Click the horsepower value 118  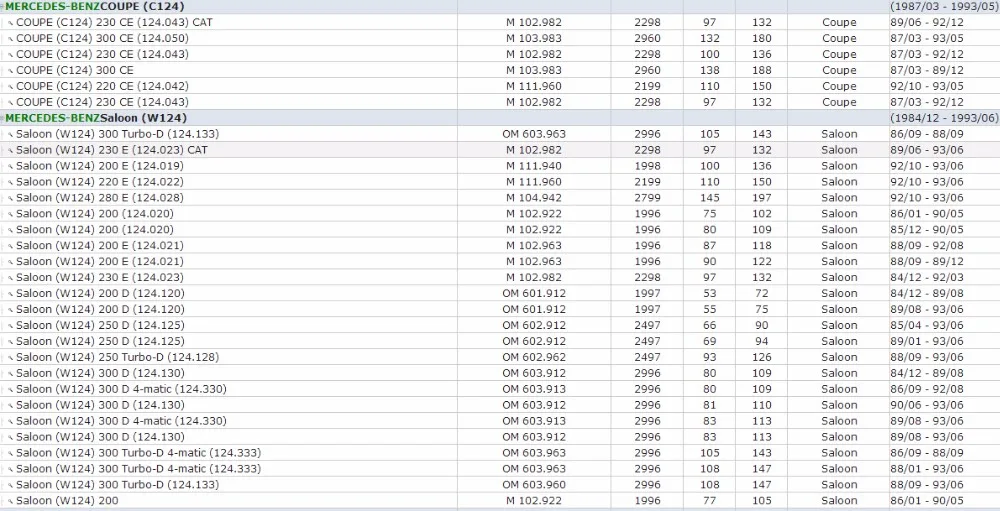click(x=761, y=246)
